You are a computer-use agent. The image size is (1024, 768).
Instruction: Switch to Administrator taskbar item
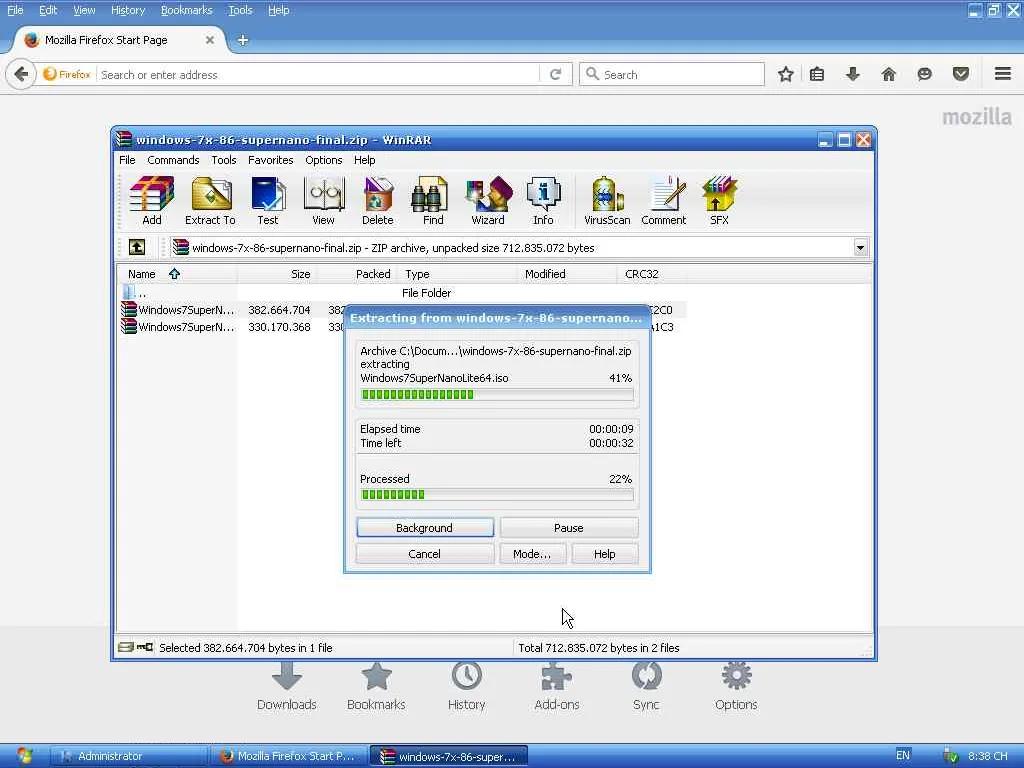coord(128,756)
